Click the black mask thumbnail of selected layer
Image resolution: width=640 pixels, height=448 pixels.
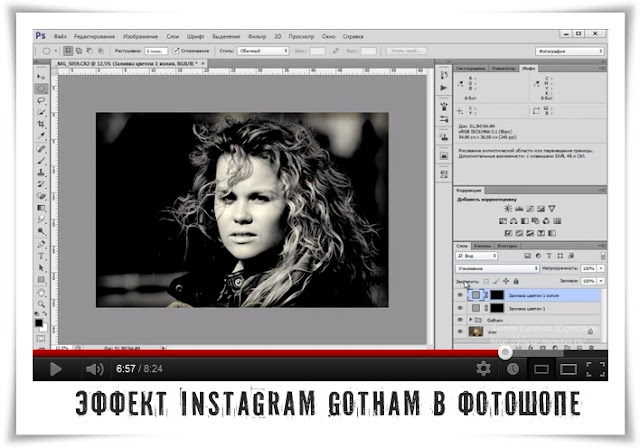(497, 295)
